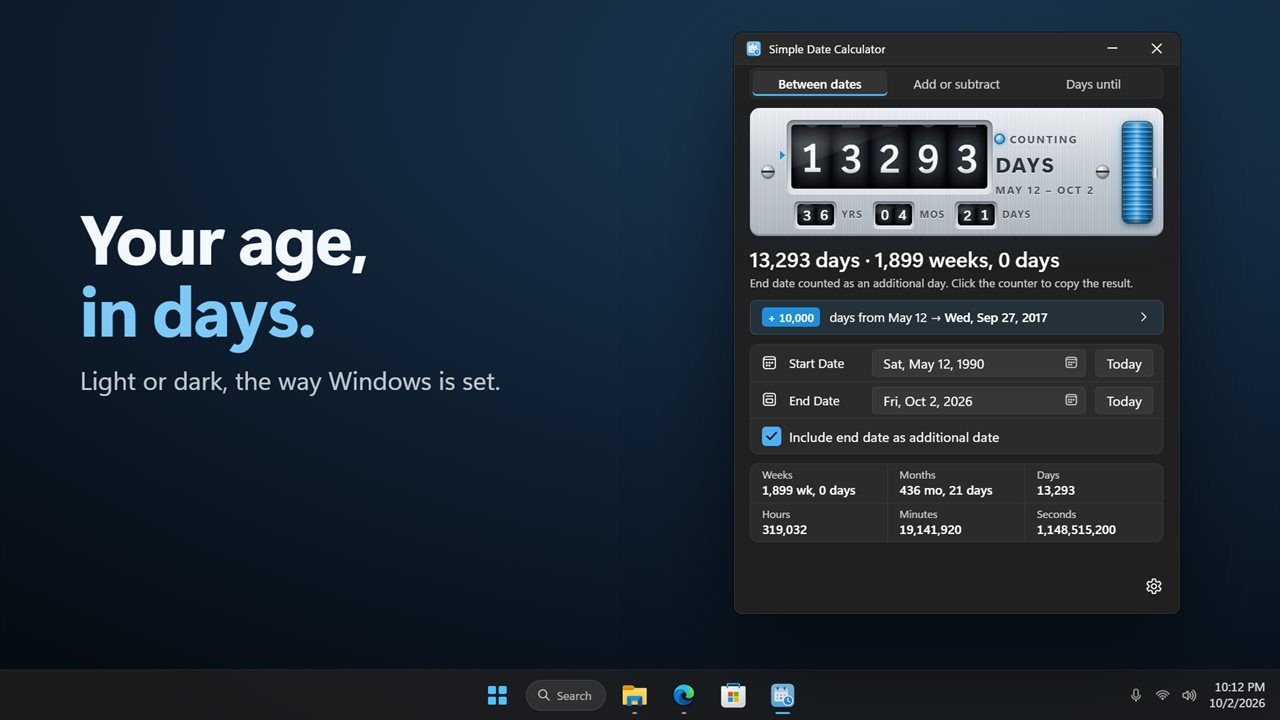Switch to the Add or subtract tab
The height and width of the screenshot is (720, 1280).
click(x=956, y=84)
